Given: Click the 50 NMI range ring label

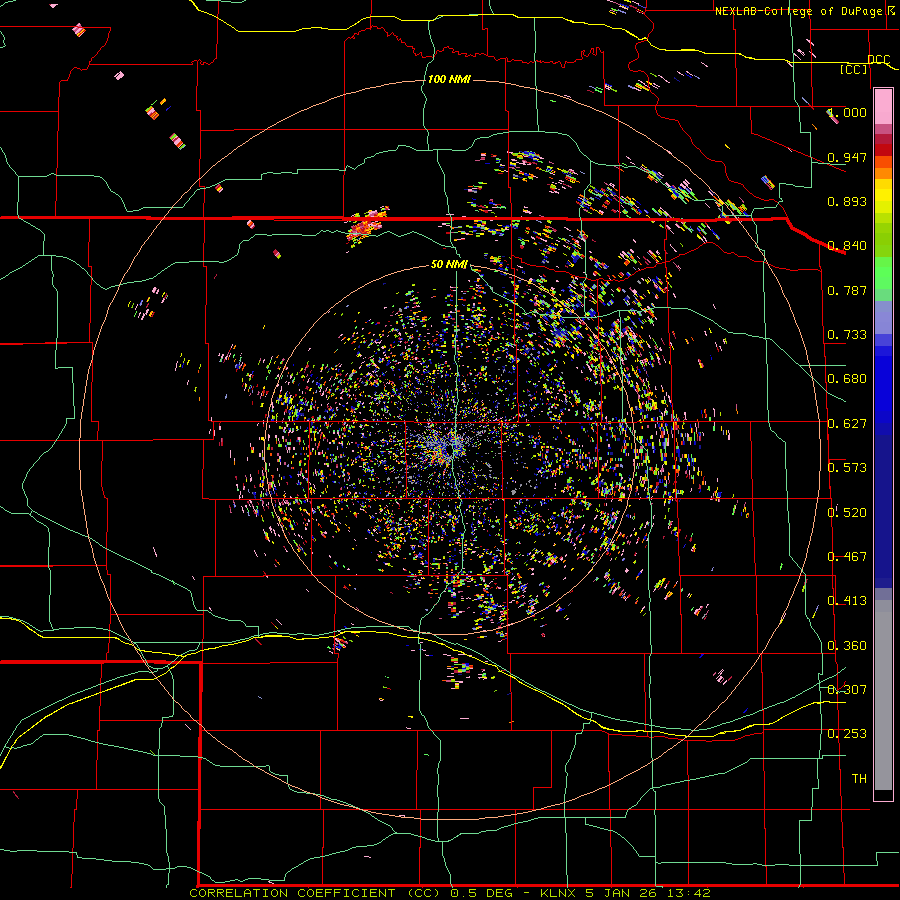Looking at the screenshot, I should [x=449, y=264].
